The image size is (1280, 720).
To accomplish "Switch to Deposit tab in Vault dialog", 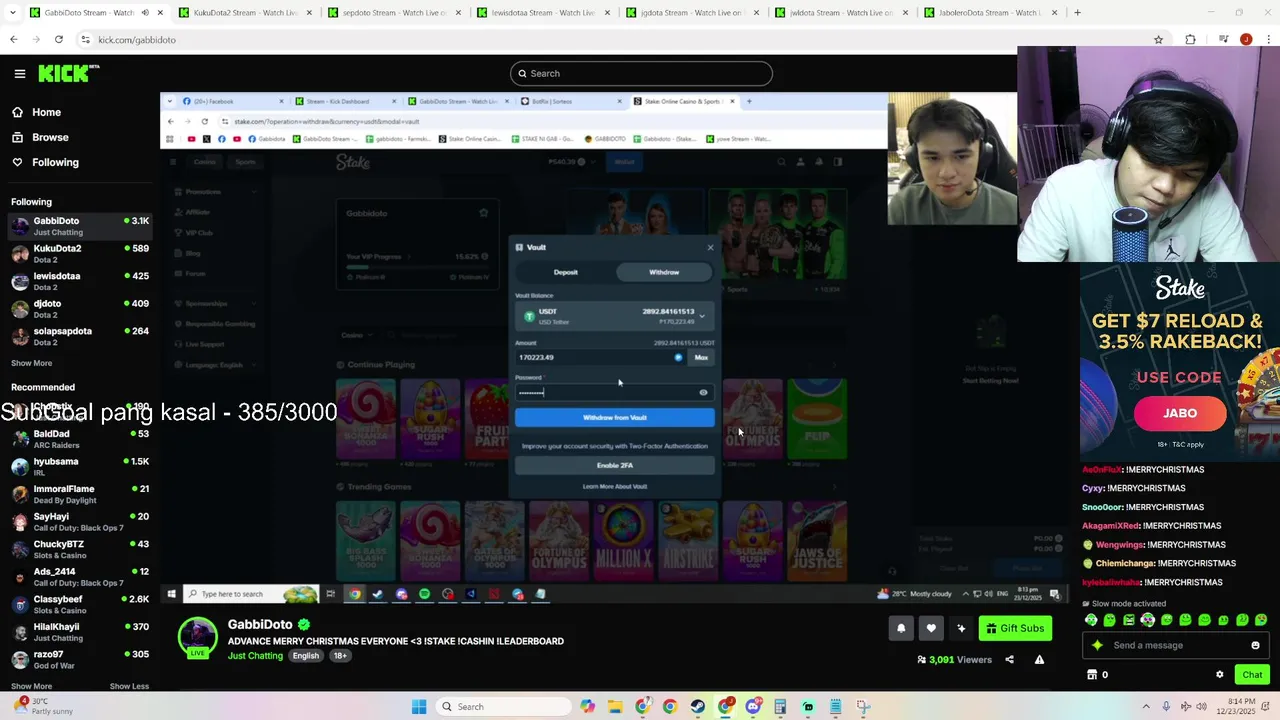I will pyautogui.click(x=566, y=272).
